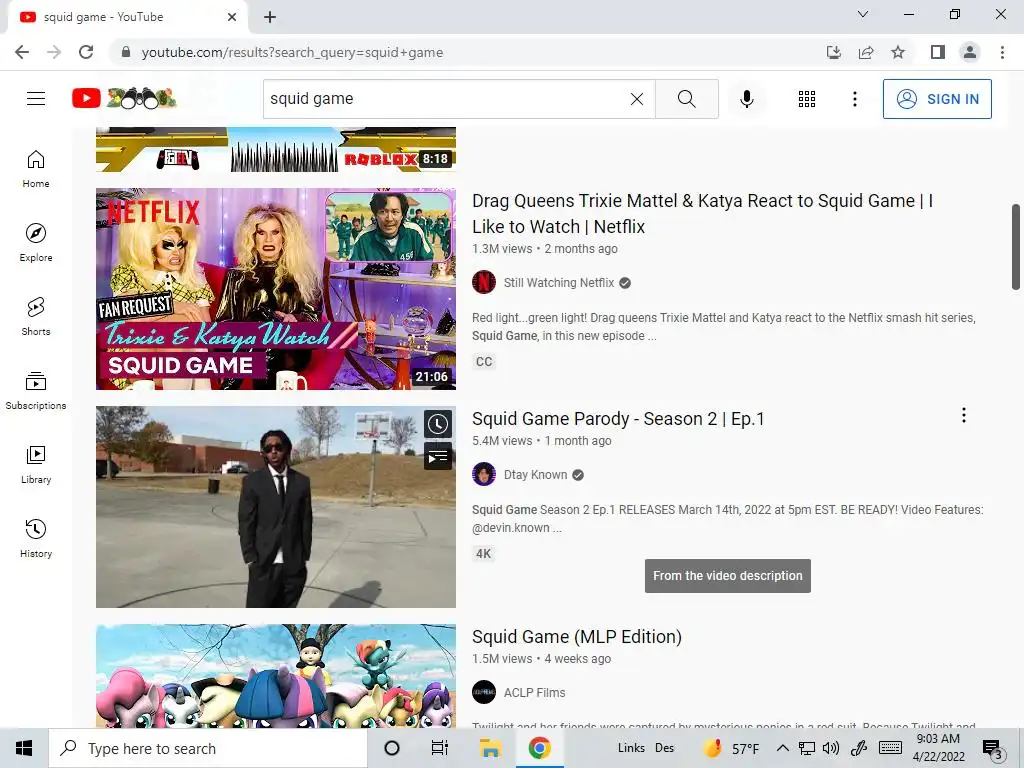Play the Squid Game Parody thumbnail

pyautogui.click(x=276, y=507)
